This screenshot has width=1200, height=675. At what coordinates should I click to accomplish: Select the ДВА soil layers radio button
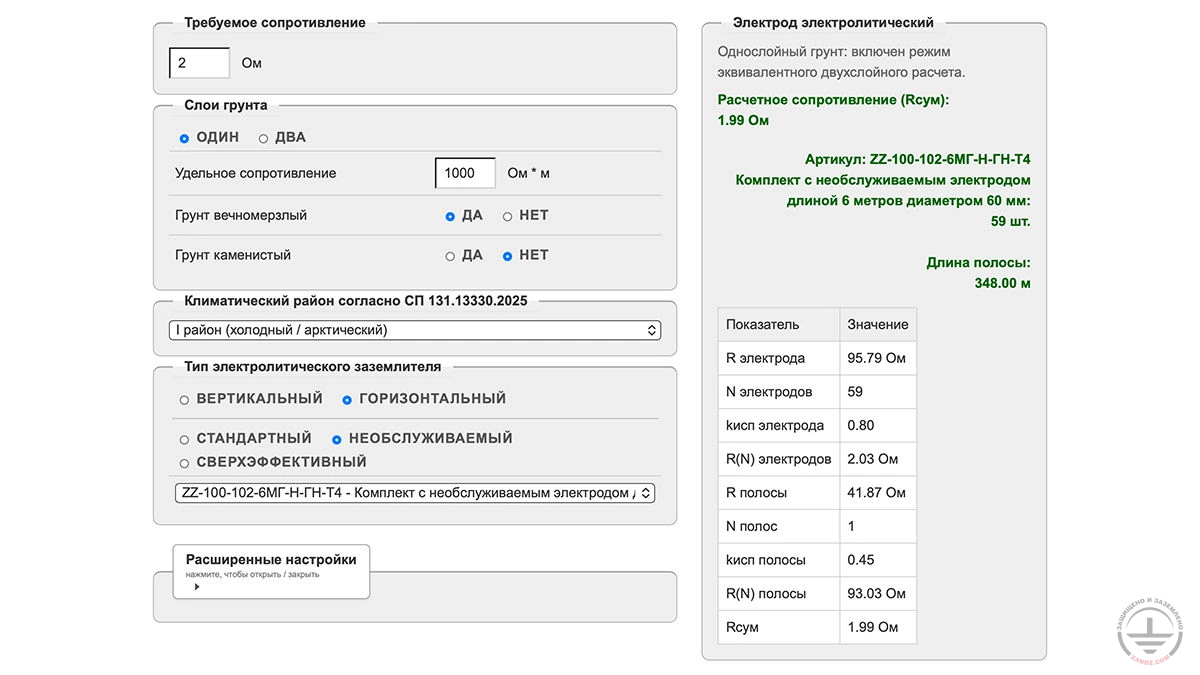point(264,139)
